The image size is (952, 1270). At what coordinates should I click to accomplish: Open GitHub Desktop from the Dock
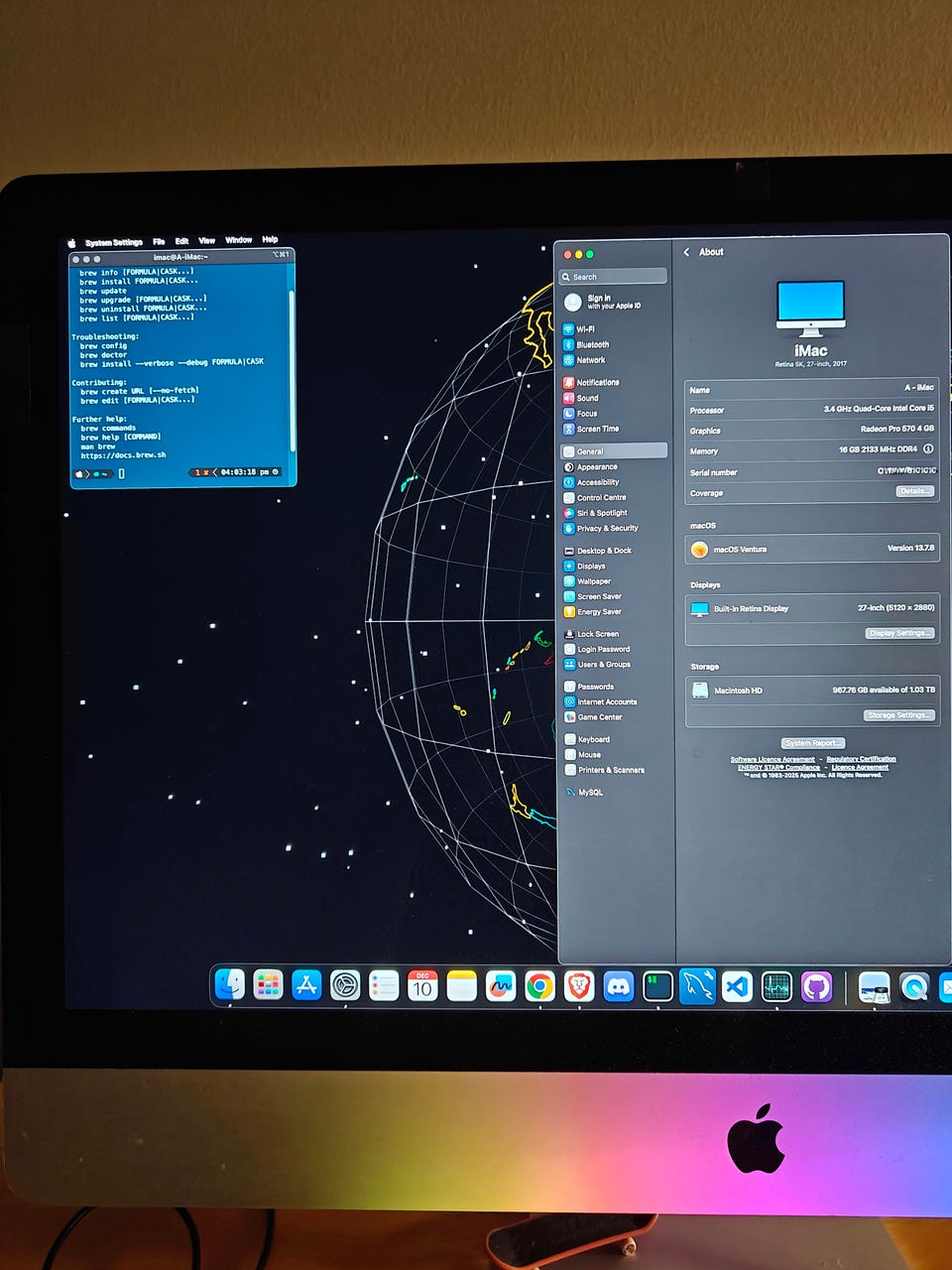point(816,986)
